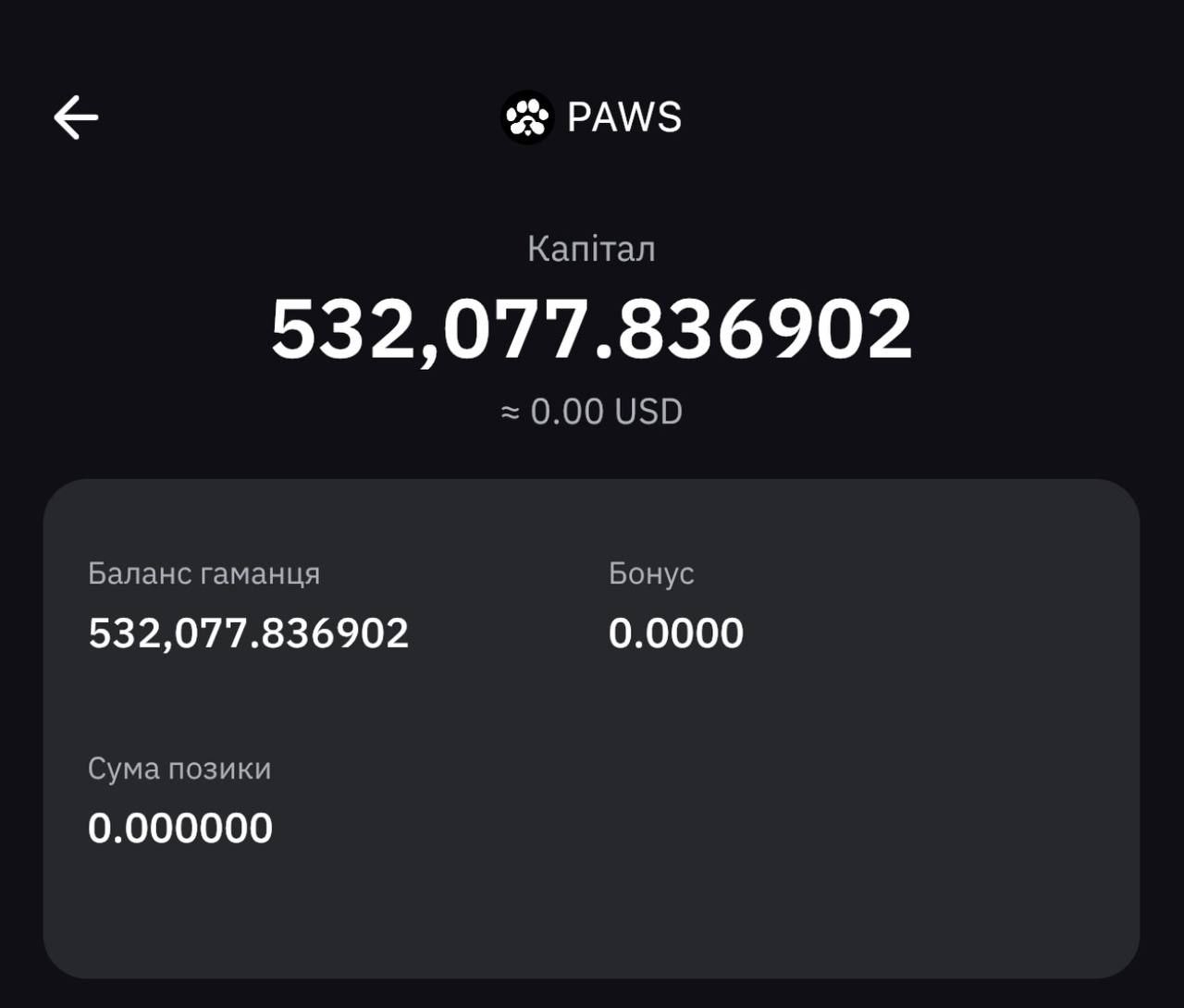The image size is (1184, 1008).
Task: Tap the letter P in PAWS title
Action: [579, 117]
